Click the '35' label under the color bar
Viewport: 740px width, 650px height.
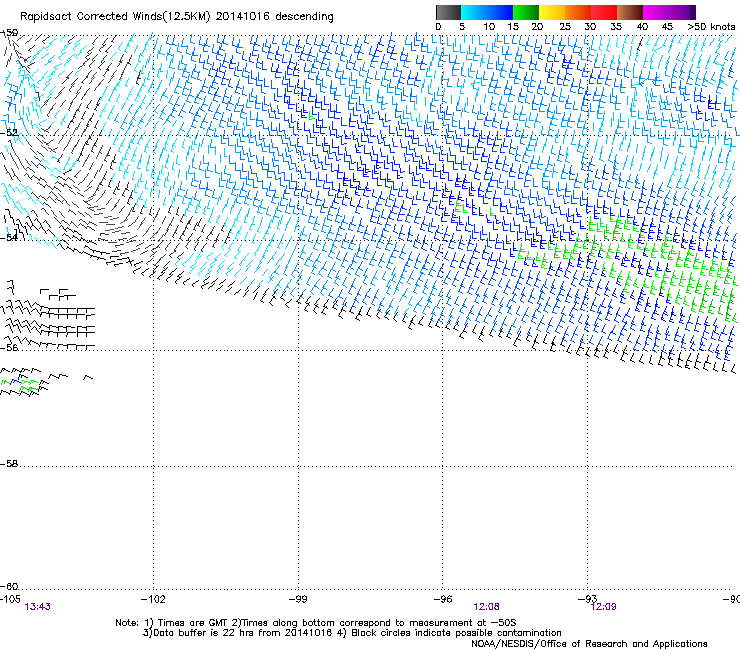616,27
